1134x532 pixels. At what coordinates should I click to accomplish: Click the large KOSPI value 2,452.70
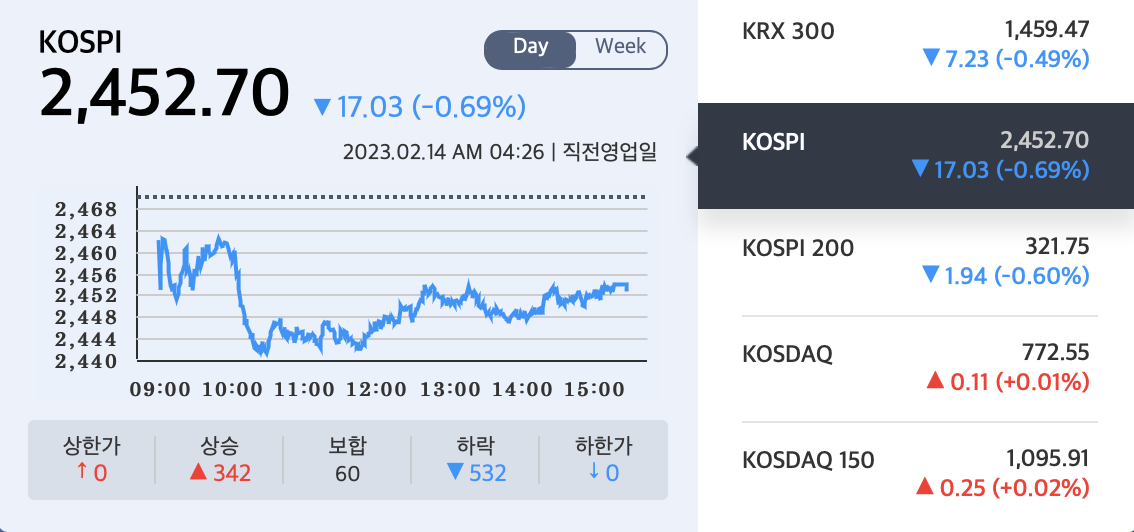click(164, 91)
